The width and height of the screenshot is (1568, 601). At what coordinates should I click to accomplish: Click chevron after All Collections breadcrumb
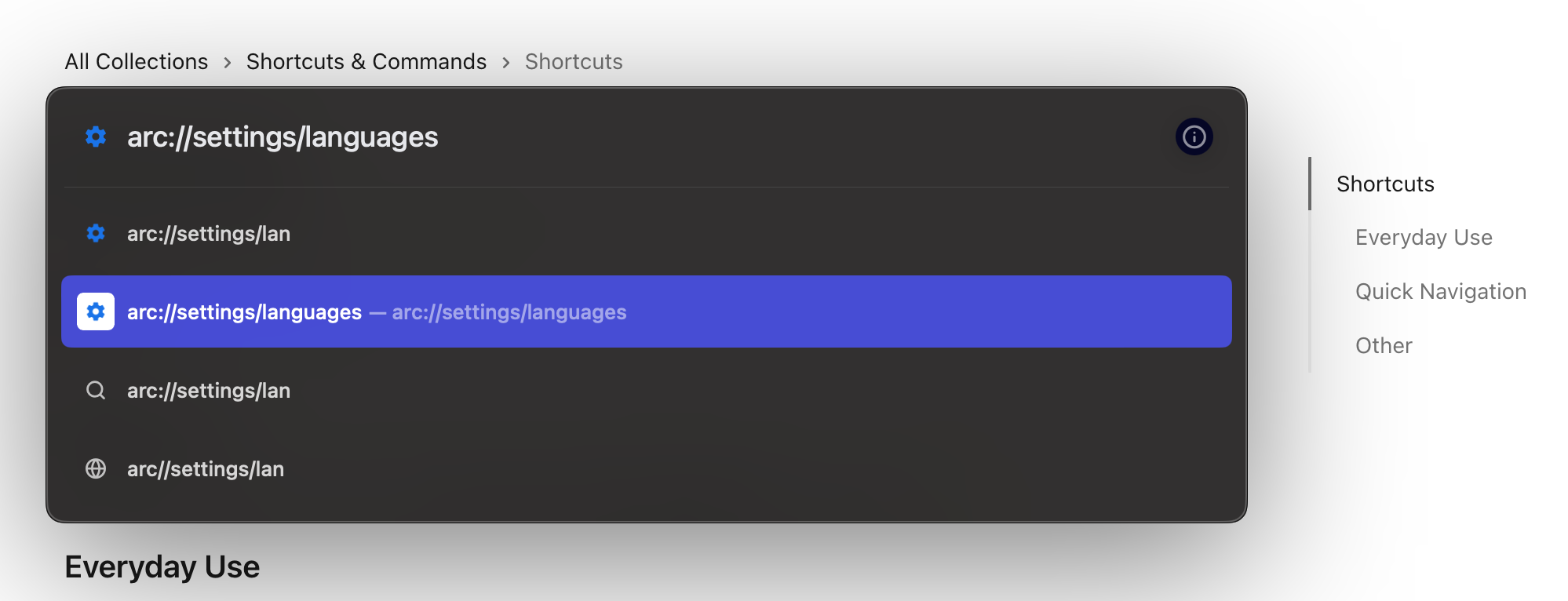tap(228, 62)
